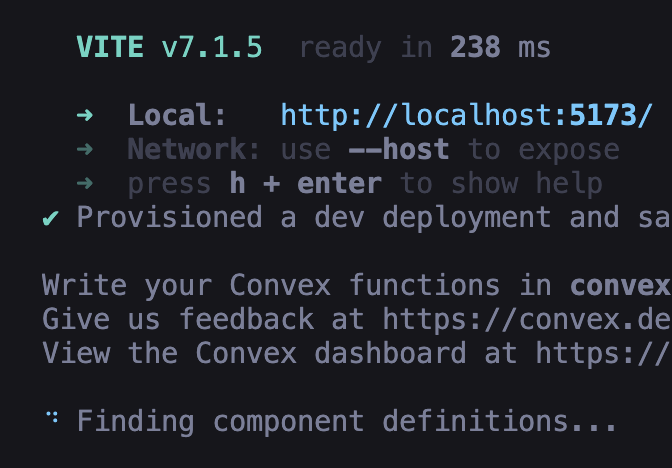672x468 pixels.
Task: Click the arrow beside 'Network:'
Action: (x=85, y=149)
